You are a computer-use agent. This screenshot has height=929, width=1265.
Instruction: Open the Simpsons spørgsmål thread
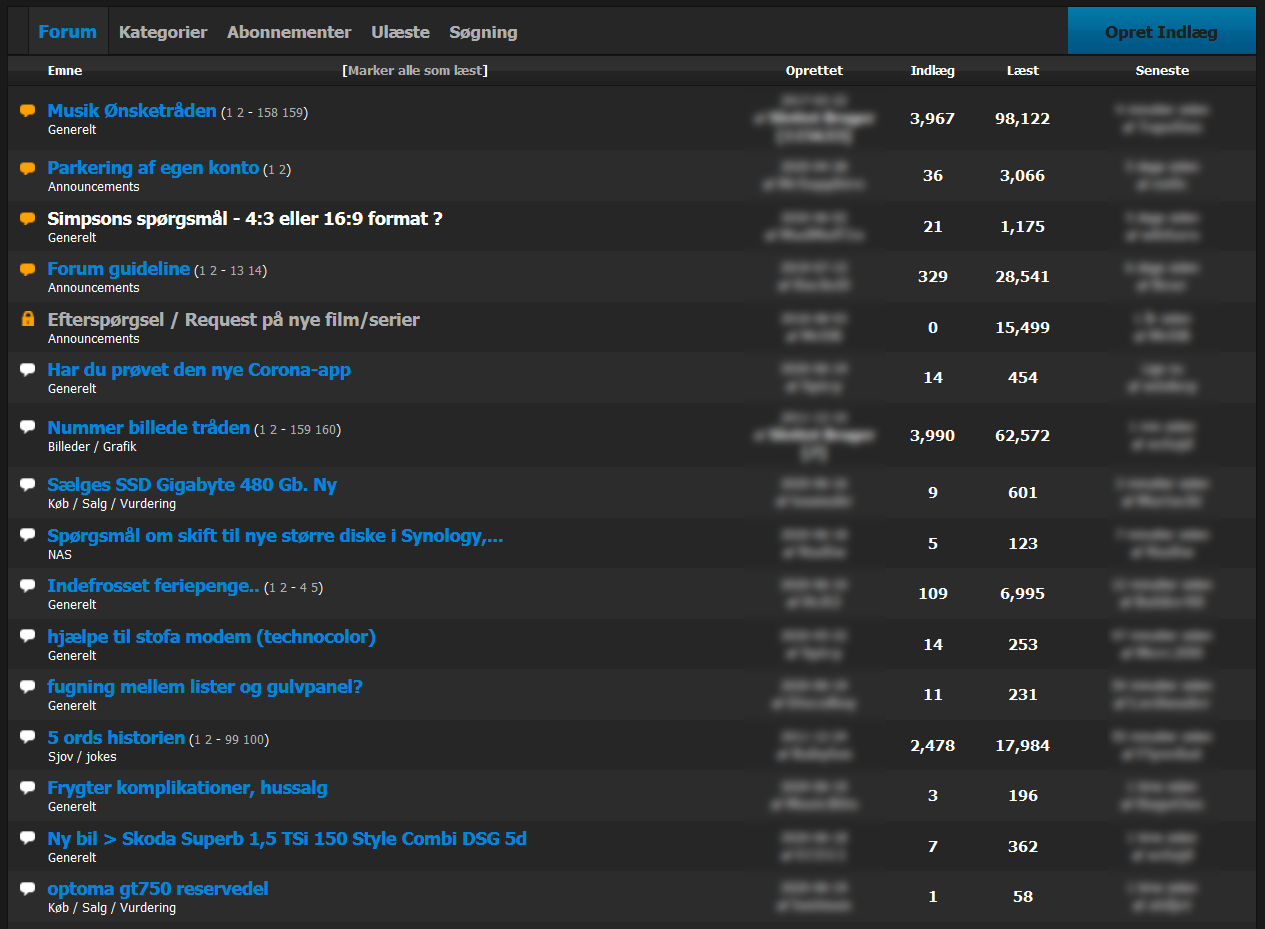coord(245,218)
